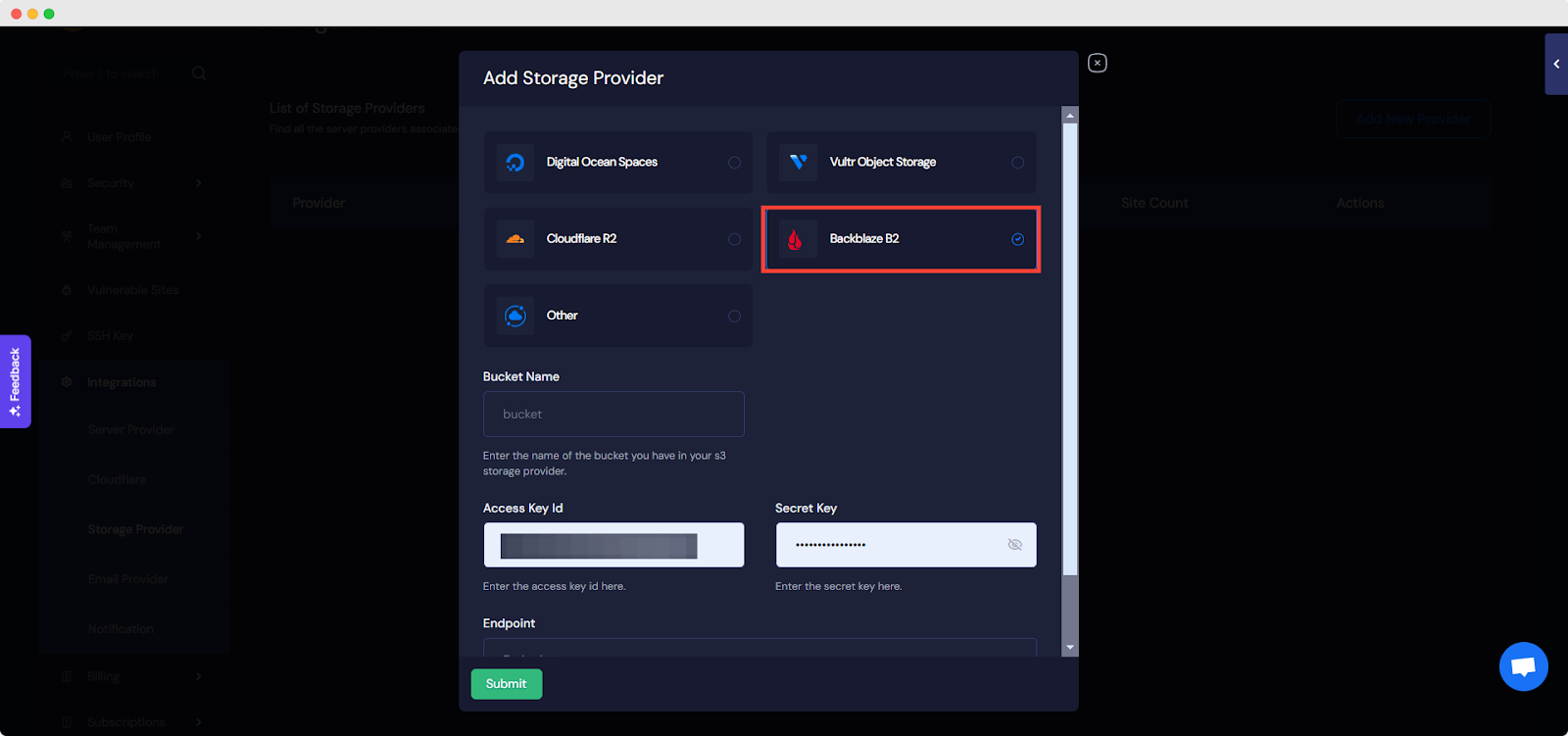The width and height of the screenshot is (1568, 736).
Task: Click the Vultr Object Storage logo icon
Action: click(x=798, y=163)
